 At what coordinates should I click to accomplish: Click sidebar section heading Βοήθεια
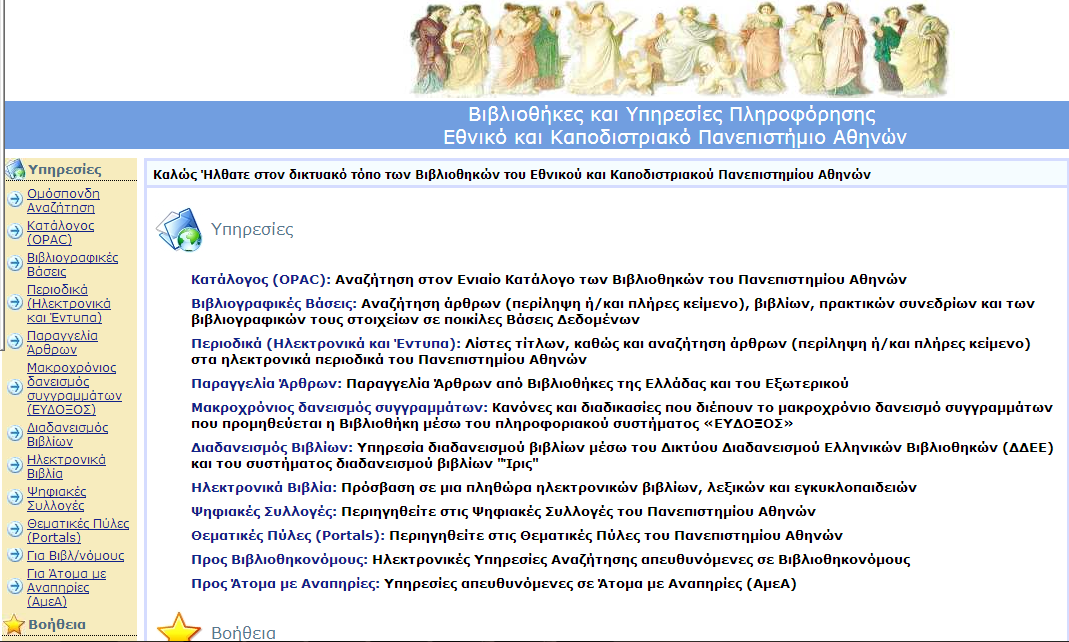coord(57,624)
